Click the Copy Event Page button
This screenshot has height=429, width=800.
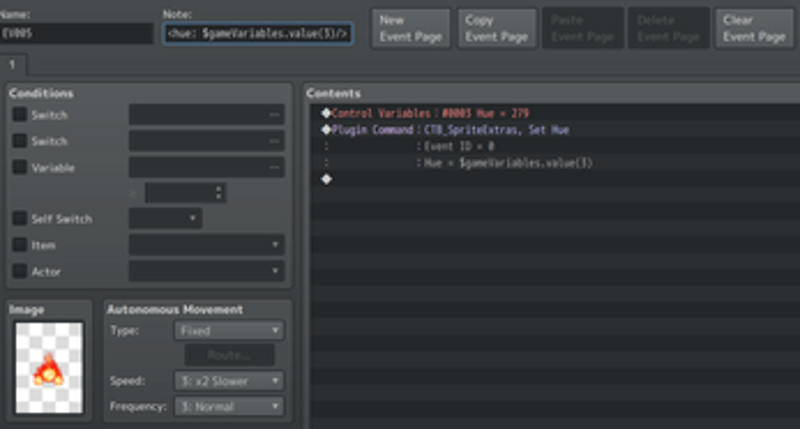497,28
